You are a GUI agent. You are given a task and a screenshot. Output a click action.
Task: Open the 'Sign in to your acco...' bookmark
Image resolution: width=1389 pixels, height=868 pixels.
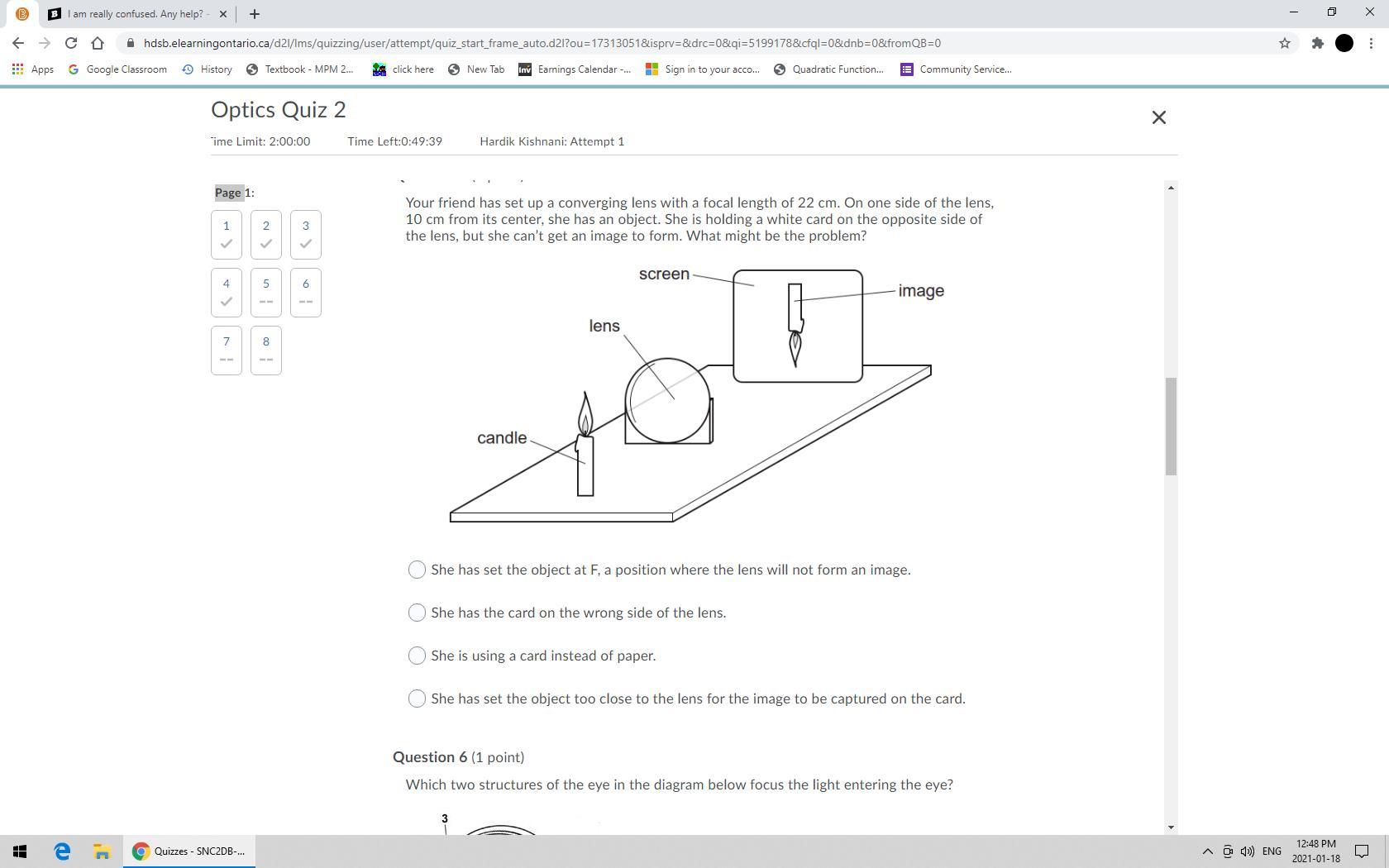coord(703,69)
